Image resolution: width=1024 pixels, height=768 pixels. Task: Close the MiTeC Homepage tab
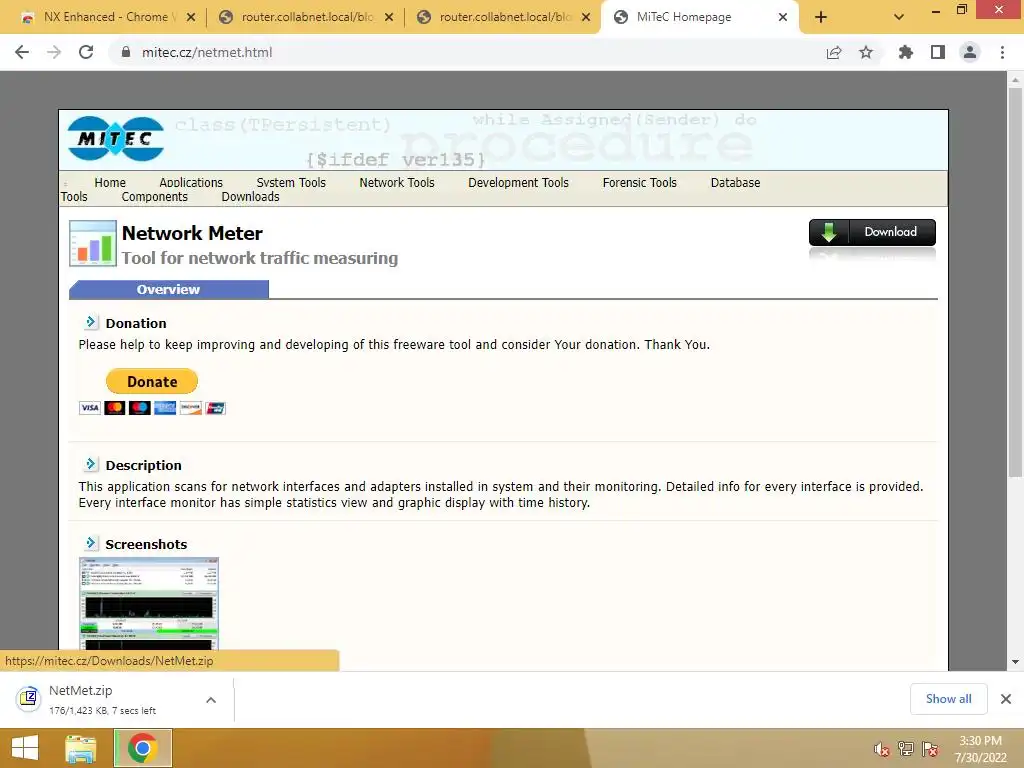pos(782,17)
